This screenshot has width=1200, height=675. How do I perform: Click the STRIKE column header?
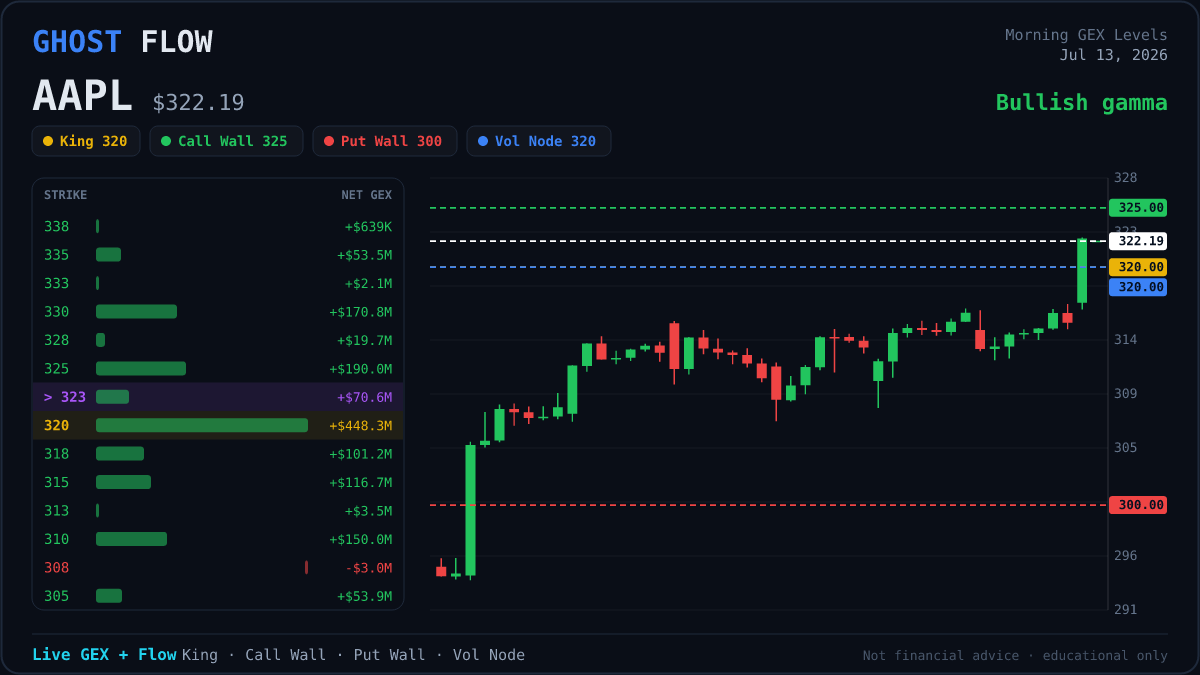coord(65,195)
